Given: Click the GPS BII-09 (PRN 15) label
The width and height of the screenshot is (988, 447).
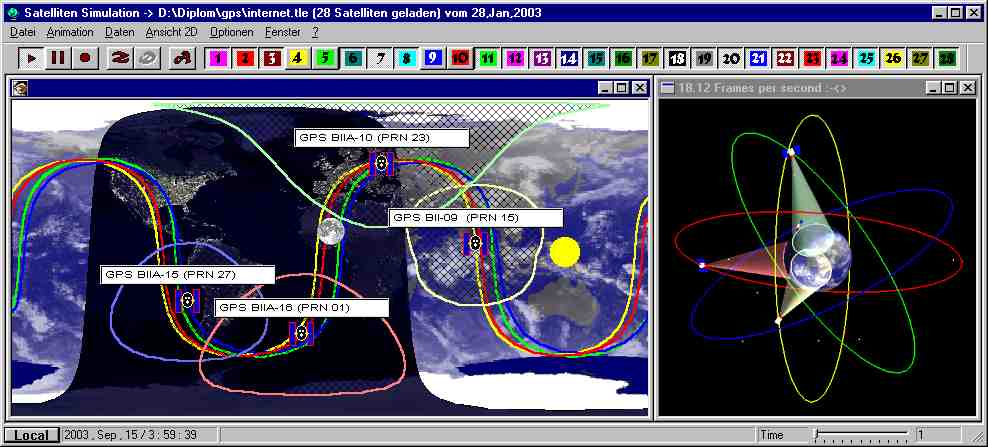Looking at the screenshot, I should pyautogui.click(x=475, y=218).
